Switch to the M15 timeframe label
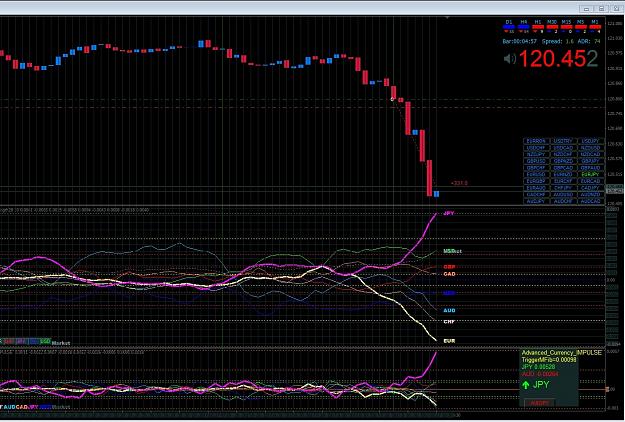 click(x=566, y=22)
